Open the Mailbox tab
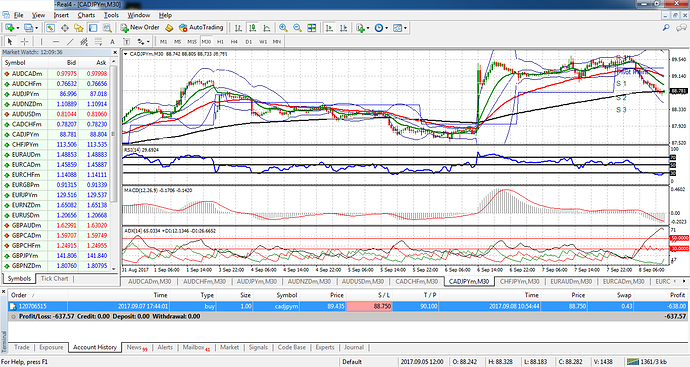 (x=196, y=347)
